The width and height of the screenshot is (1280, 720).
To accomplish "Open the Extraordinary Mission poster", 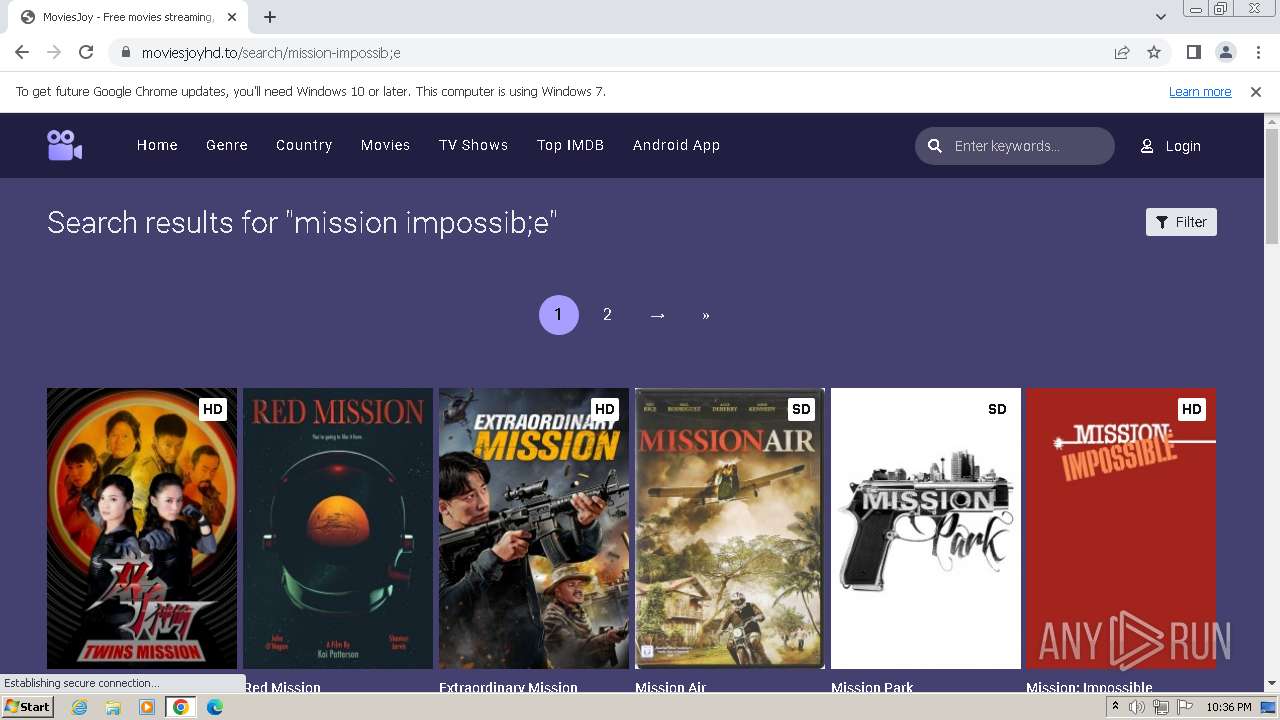I will pos(534,528).
